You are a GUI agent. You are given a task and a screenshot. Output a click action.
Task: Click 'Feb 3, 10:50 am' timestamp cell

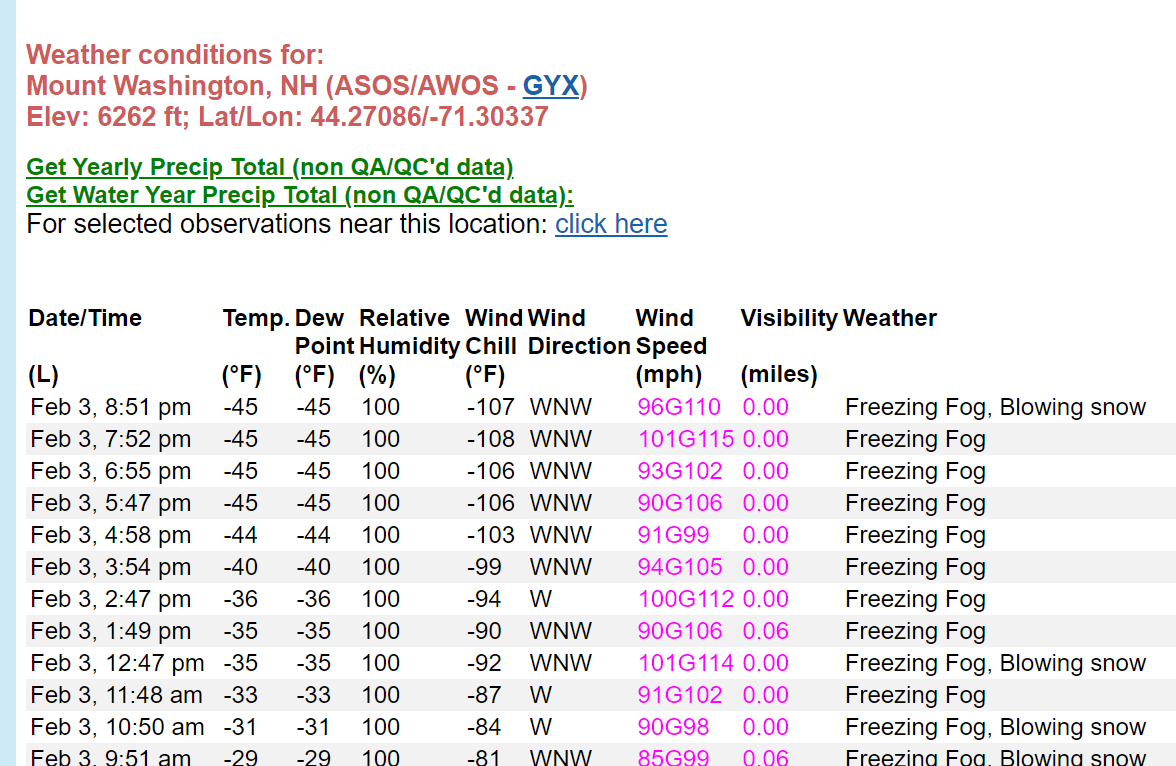point(117,727)
